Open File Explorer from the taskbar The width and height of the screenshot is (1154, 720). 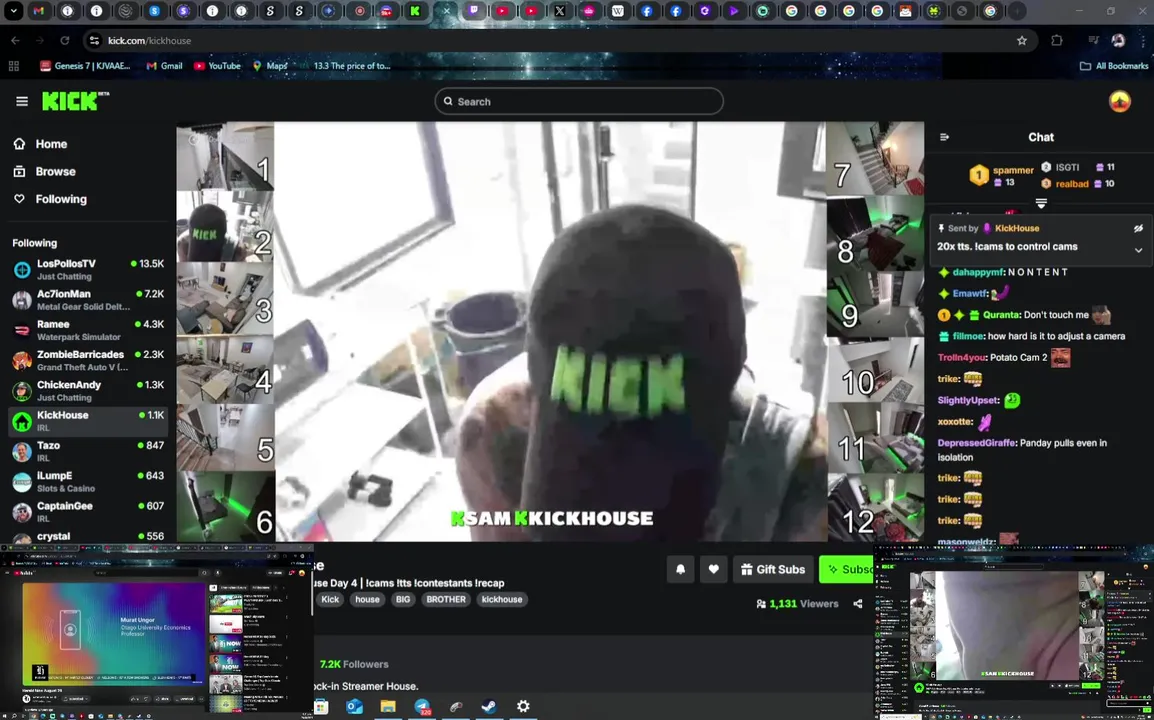[388, 707]
